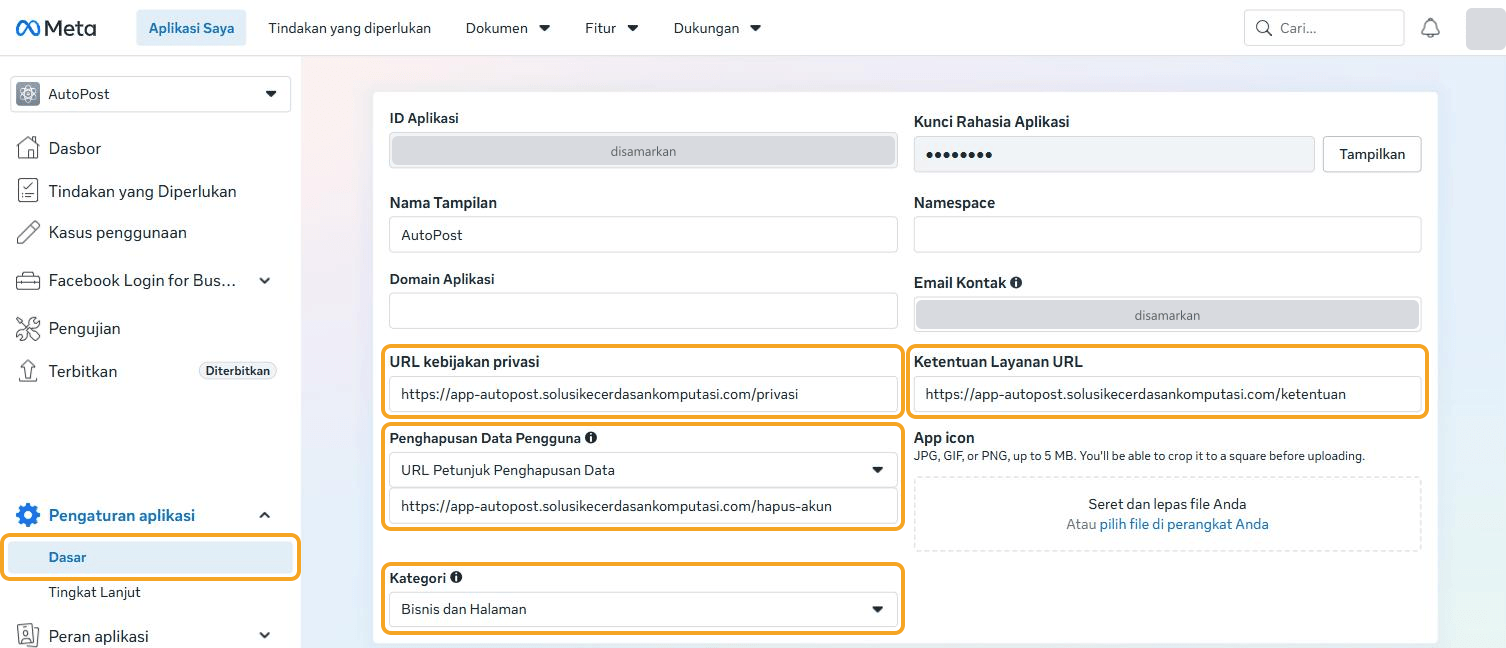1506x648 pixels.
Task: Click the Kunci Rahasia Aplikasi field
Action: [x=1114, y=154]
